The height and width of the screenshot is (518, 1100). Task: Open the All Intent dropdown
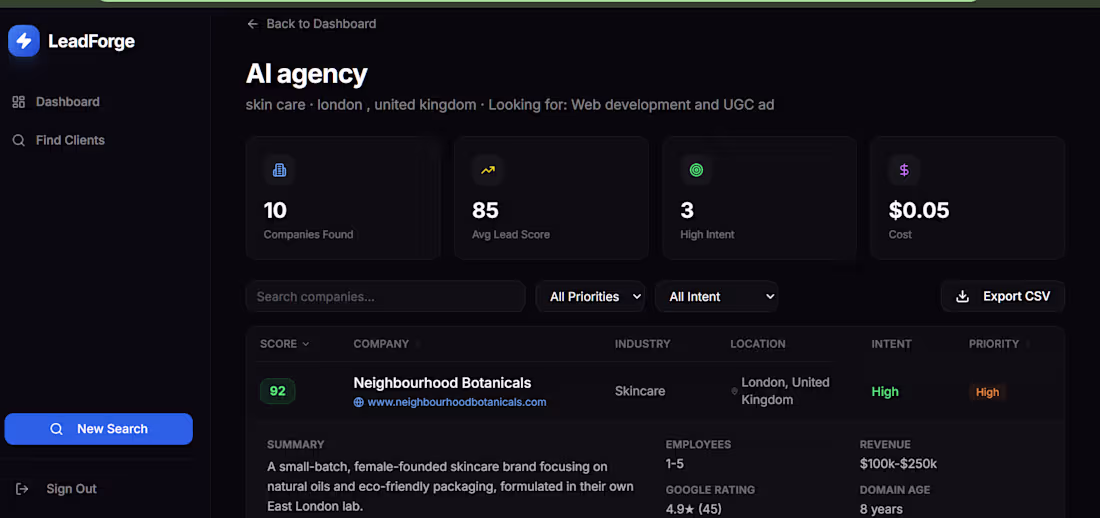pos(716,296)
